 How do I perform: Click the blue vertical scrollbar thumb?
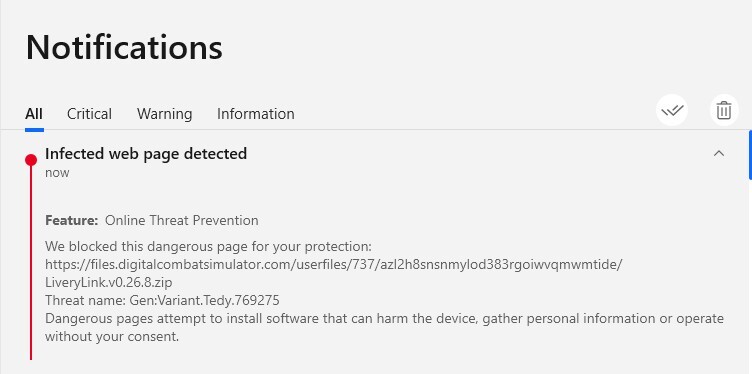pyautogui.click(x=750, y=155)
